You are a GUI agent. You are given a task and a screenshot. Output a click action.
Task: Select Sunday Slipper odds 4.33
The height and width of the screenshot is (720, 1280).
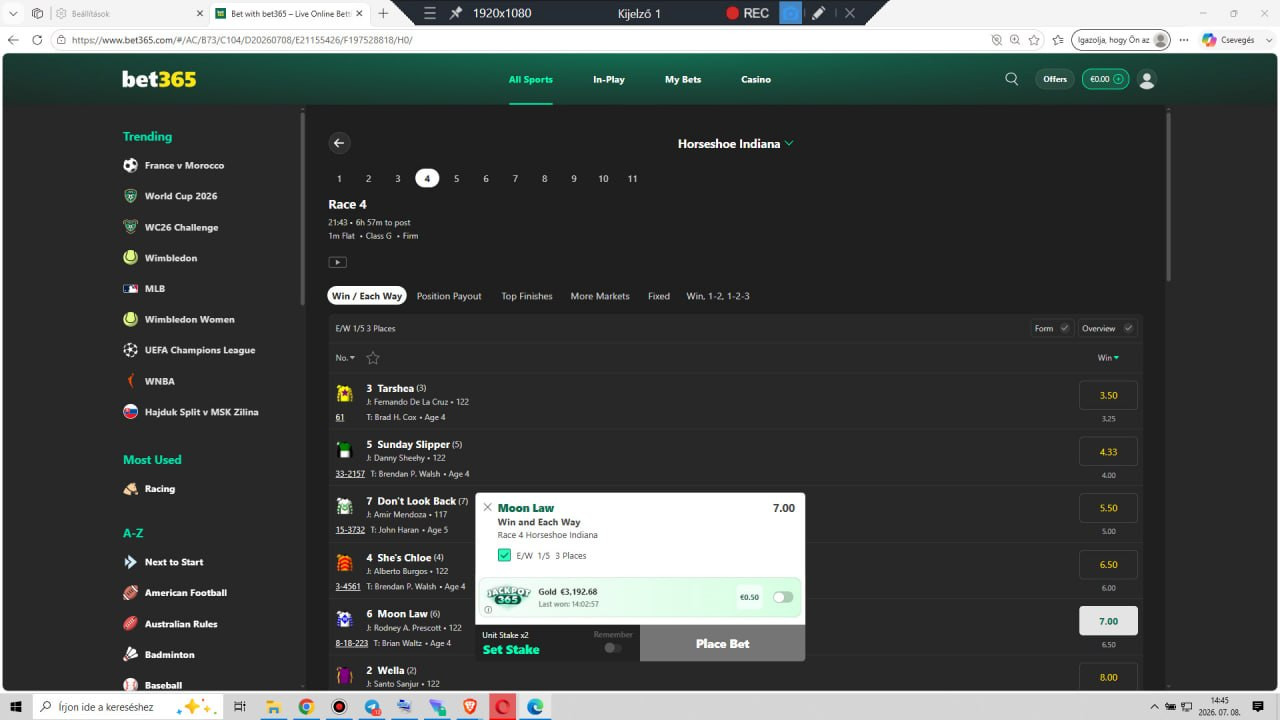[x=1108, y=452]
